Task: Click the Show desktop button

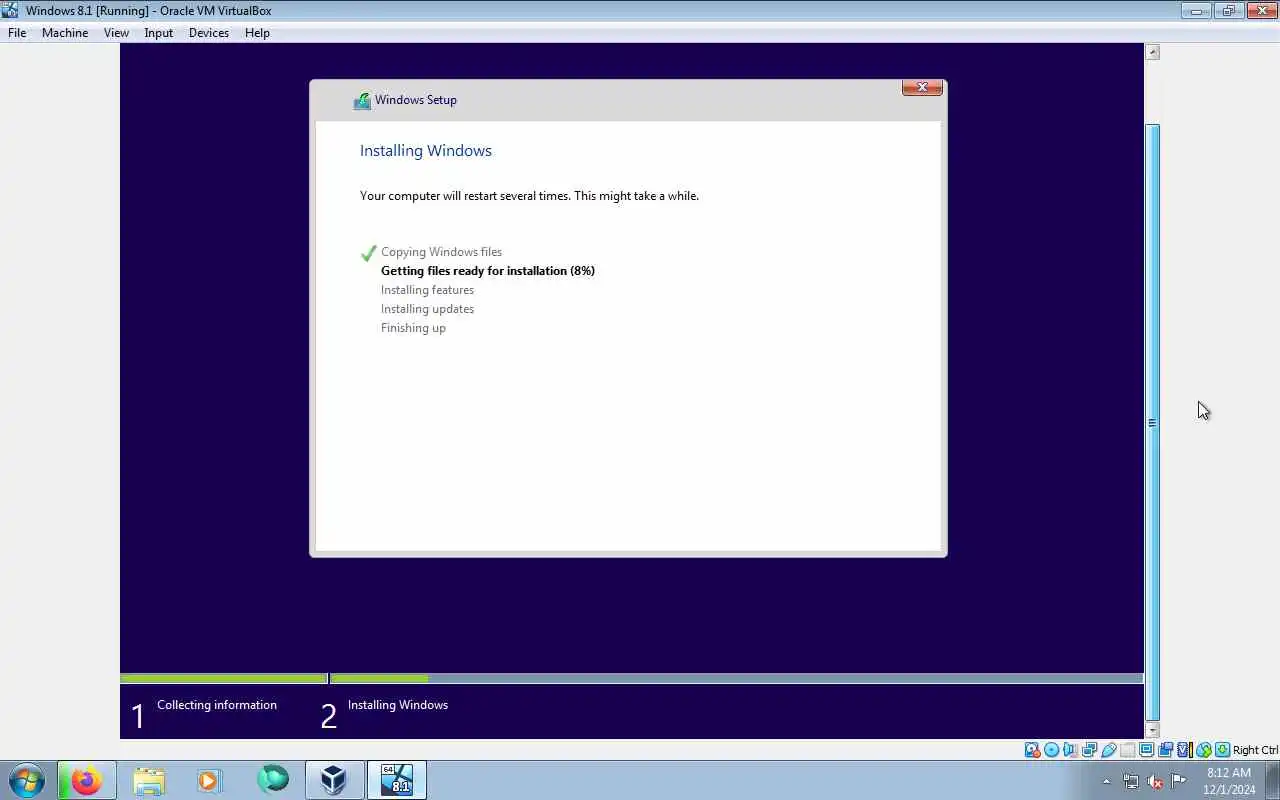Action: click(1272, 780)
